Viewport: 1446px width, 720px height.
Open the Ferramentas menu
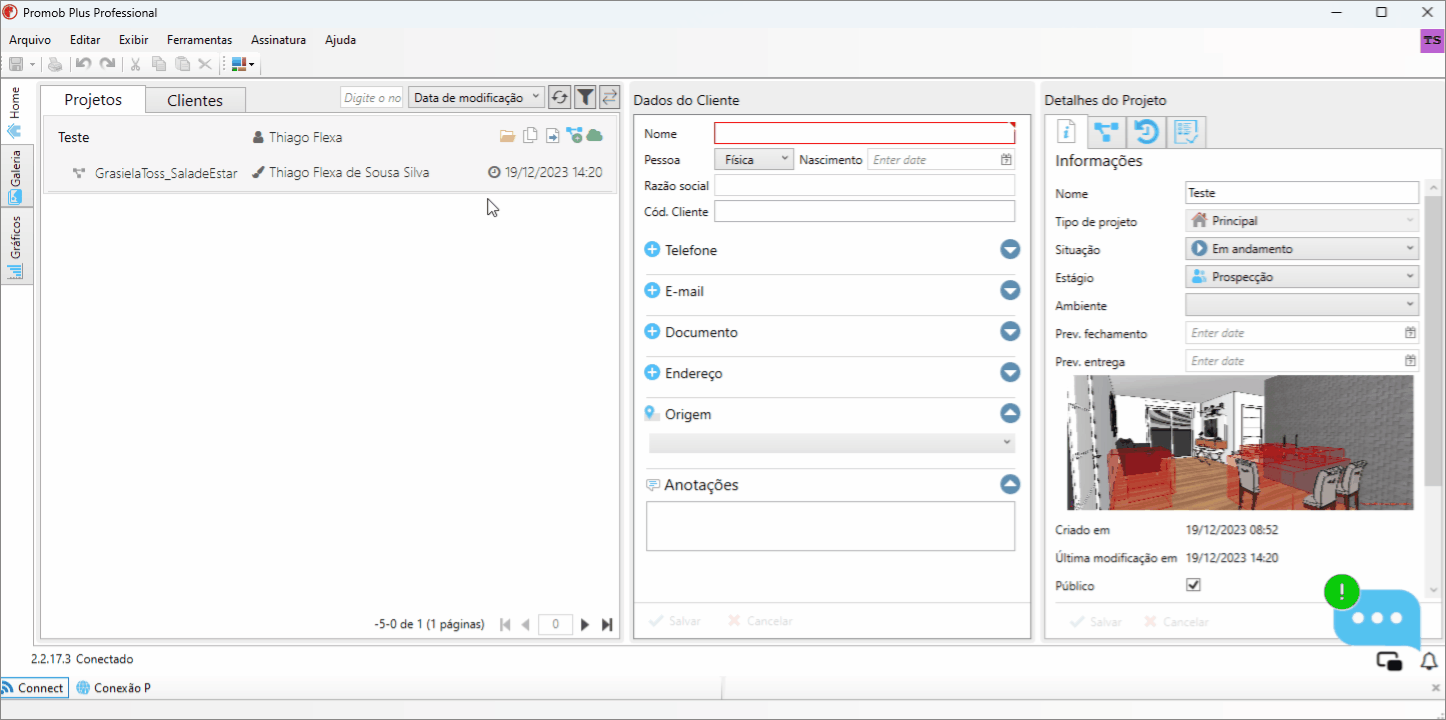(199, 40)
